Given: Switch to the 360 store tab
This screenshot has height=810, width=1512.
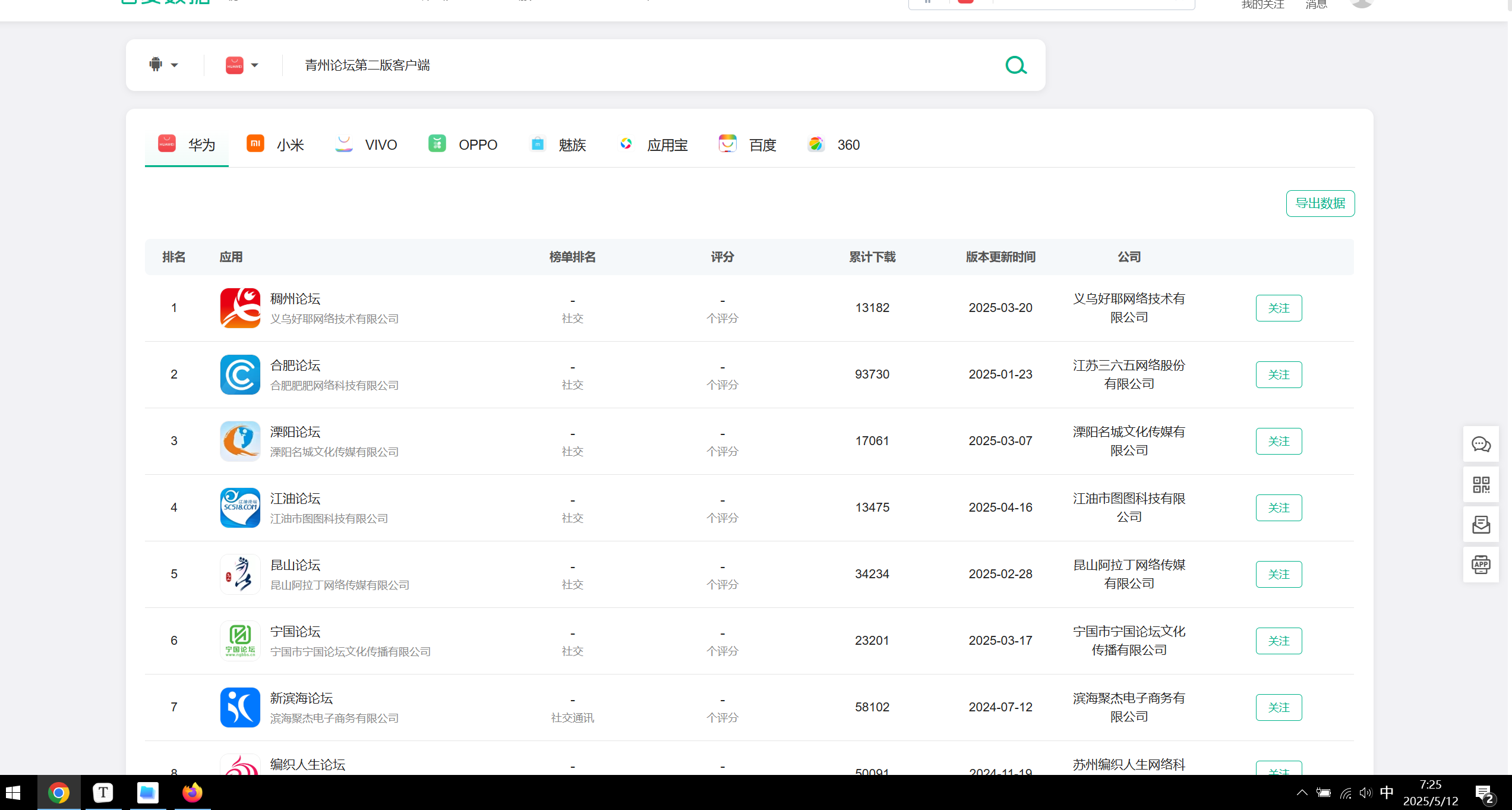Looking at the screenshot, I should [834, 144].
